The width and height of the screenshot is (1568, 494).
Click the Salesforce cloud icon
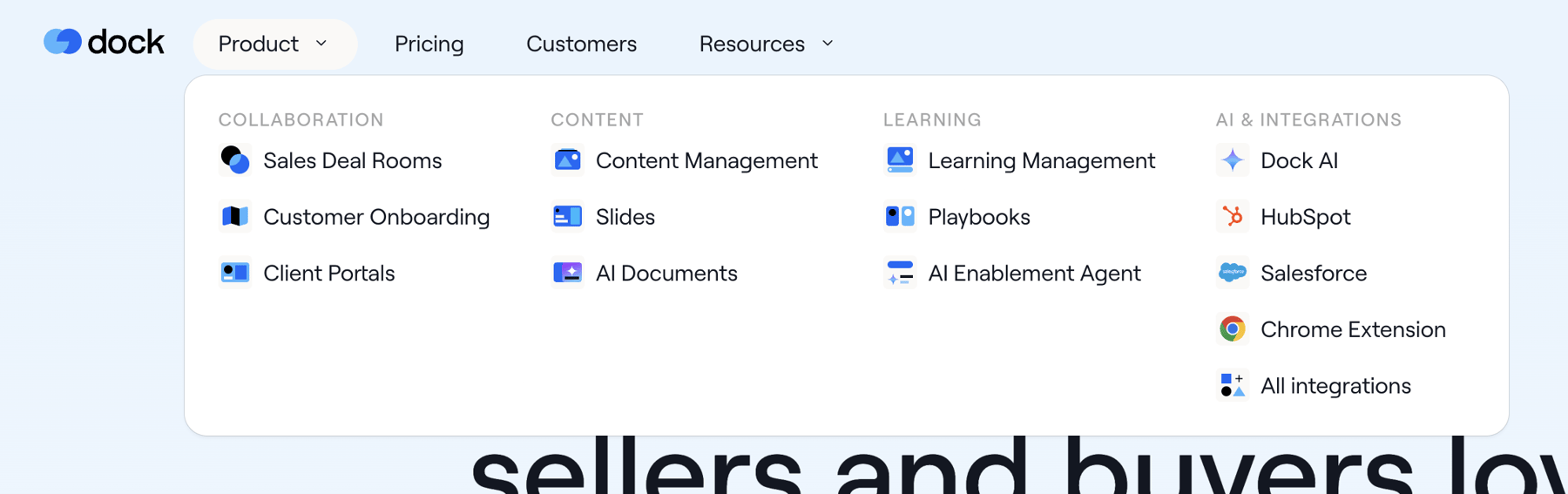(1233, 273)
